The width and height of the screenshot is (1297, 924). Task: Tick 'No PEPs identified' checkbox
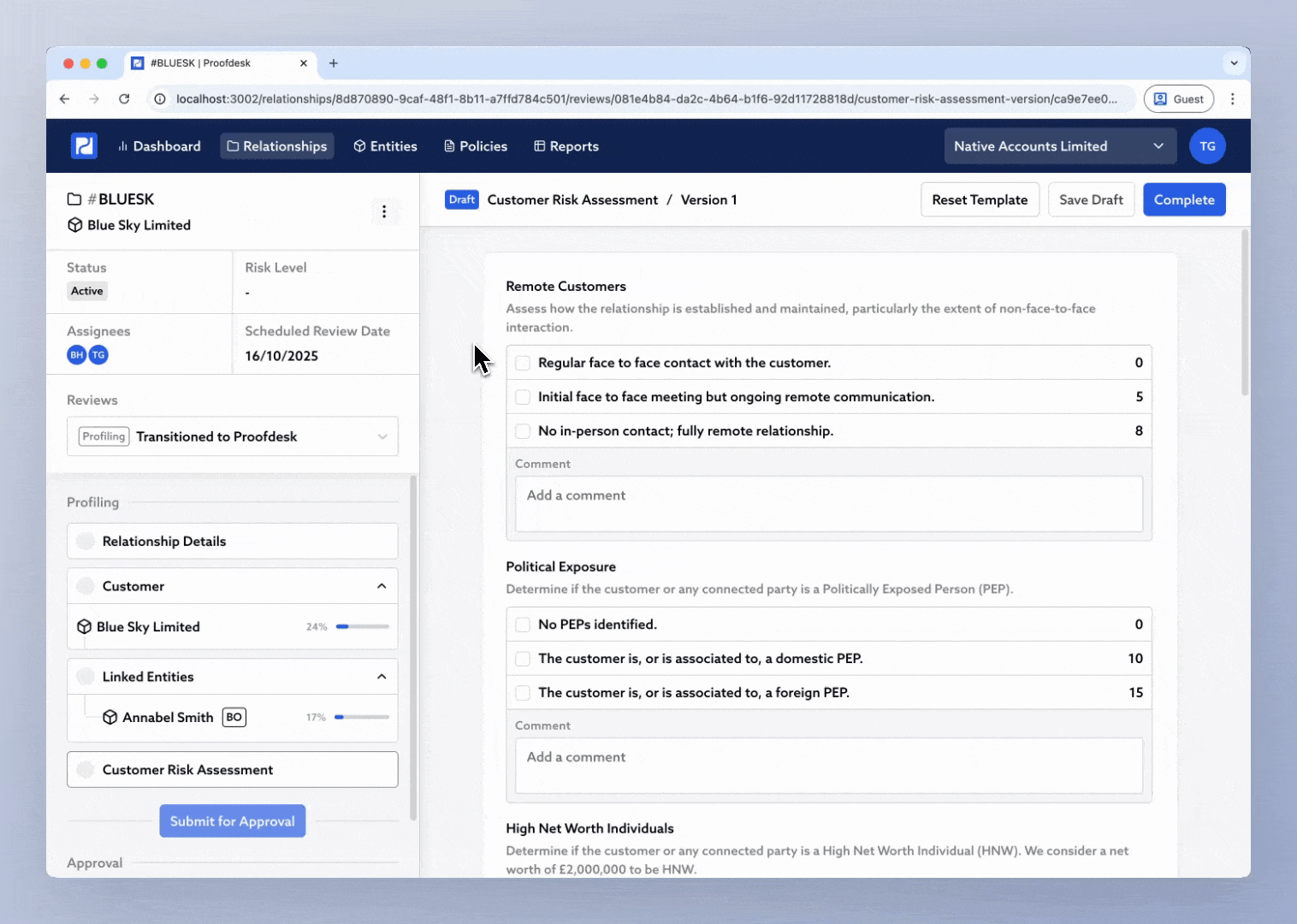pyautogui.click(x=523, y=625)
